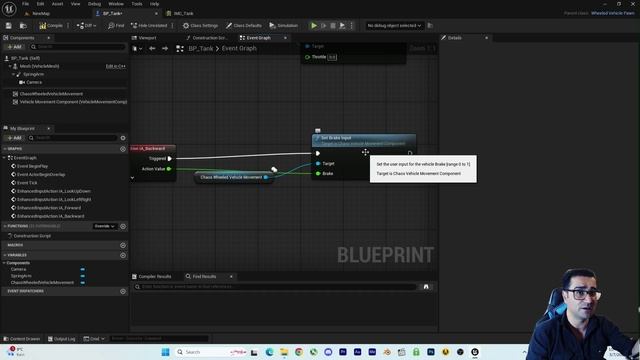Click the Triggered execution pin
640x360 pixels.
point(170,158)
